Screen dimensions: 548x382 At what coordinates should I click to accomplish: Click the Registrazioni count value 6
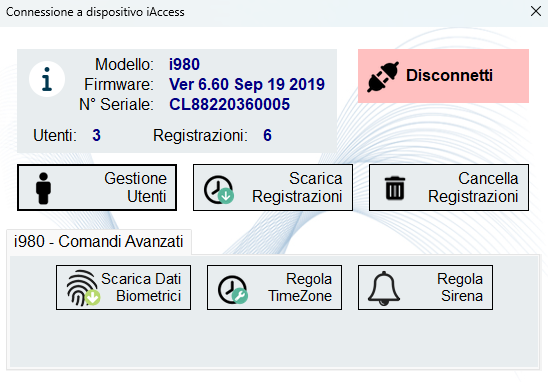pos(267,135)
